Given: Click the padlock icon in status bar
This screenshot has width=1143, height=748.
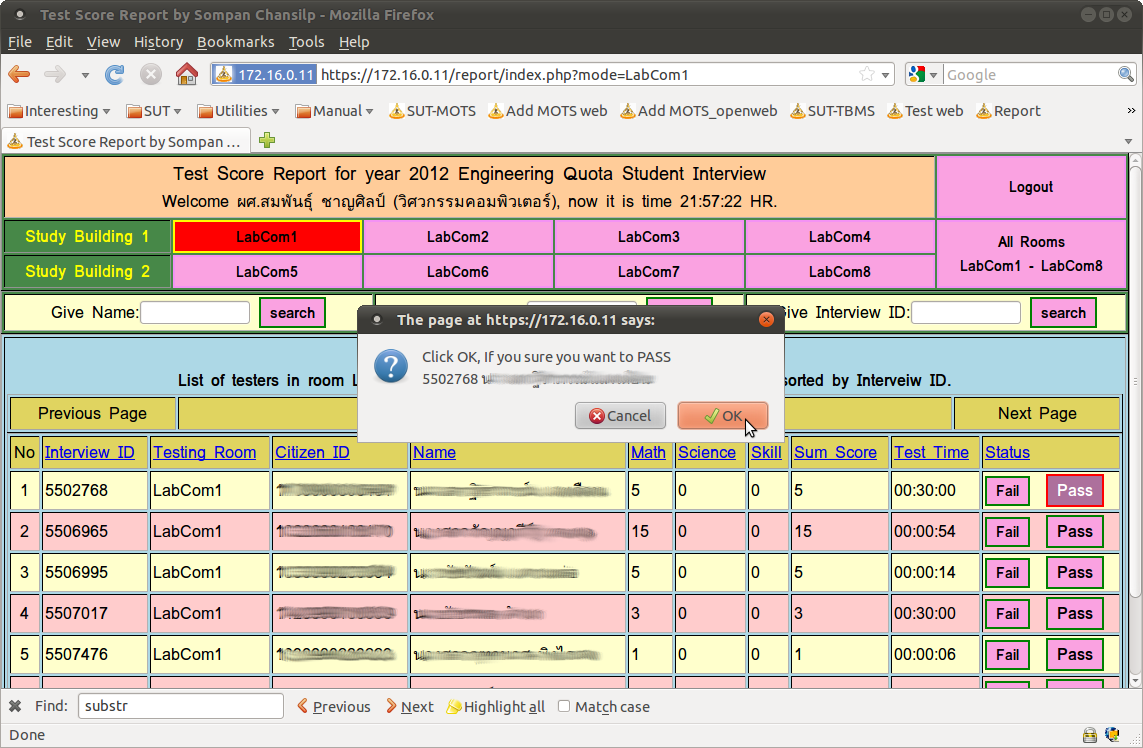Looking at the screenshot, I should pos(1090,735).
